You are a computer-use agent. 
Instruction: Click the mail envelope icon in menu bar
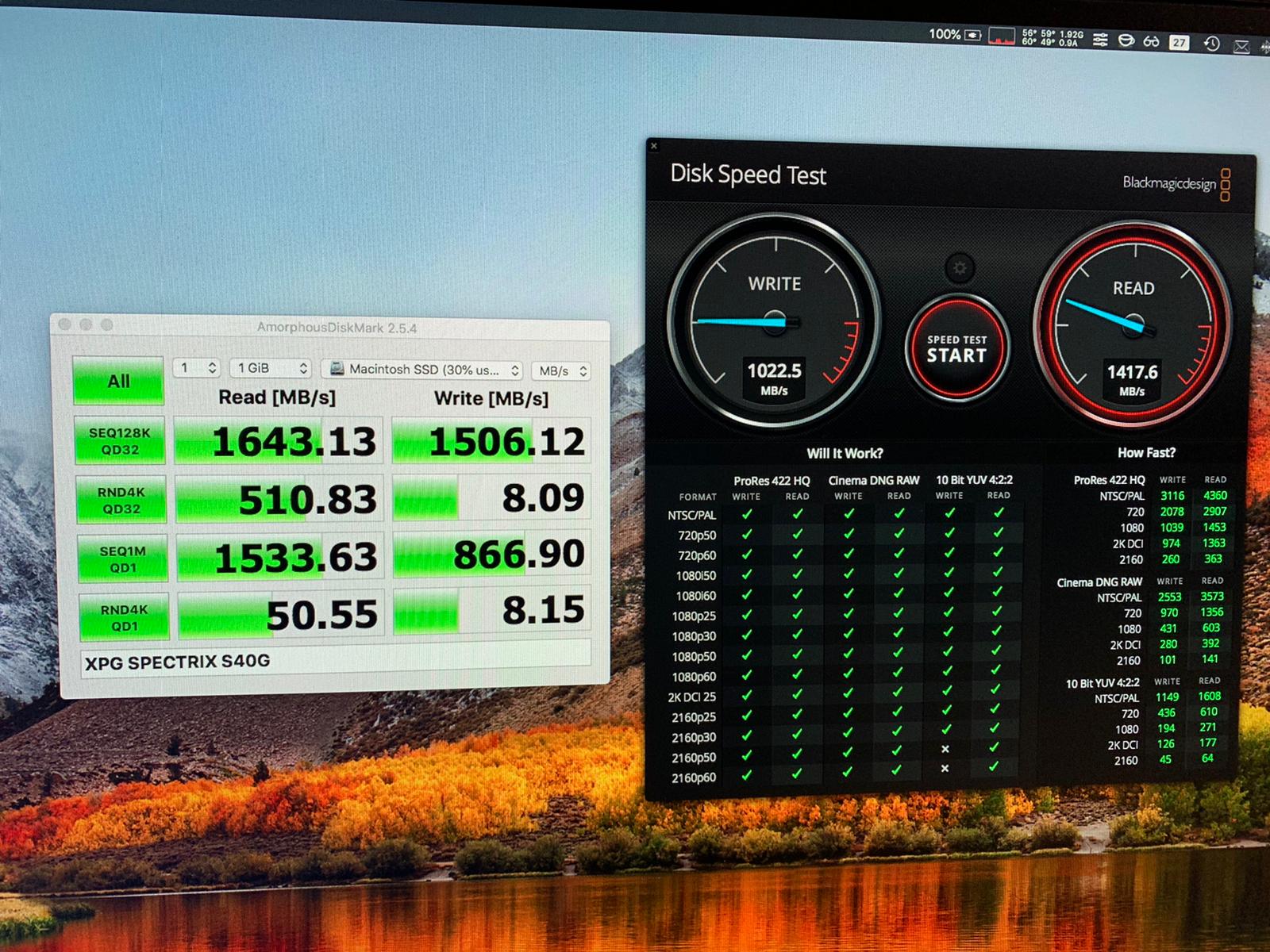[x=1241, y=47]
